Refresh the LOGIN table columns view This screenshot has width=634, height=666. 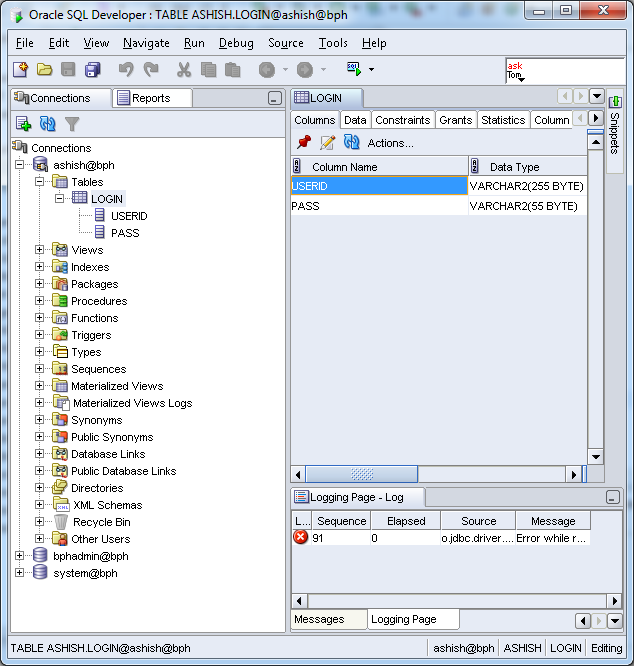[x=352, y=142]
